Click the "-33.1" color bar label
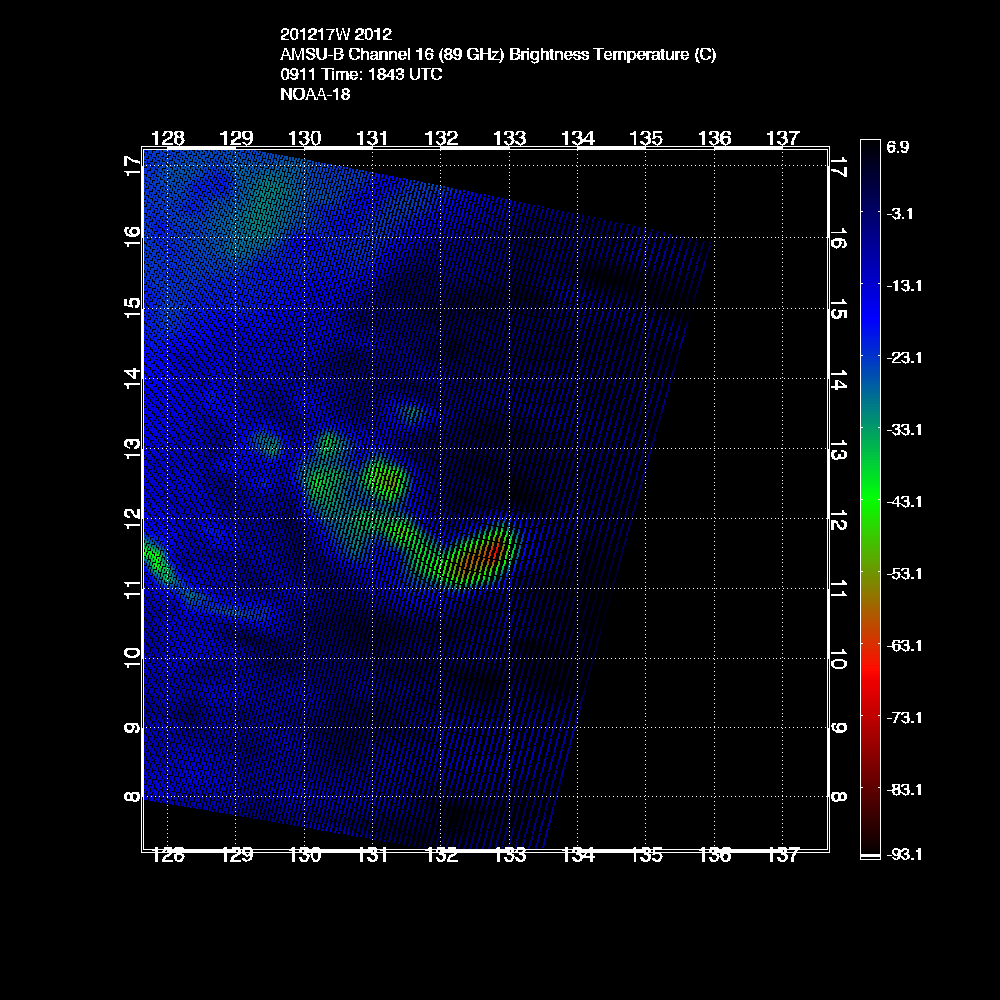 904,430
